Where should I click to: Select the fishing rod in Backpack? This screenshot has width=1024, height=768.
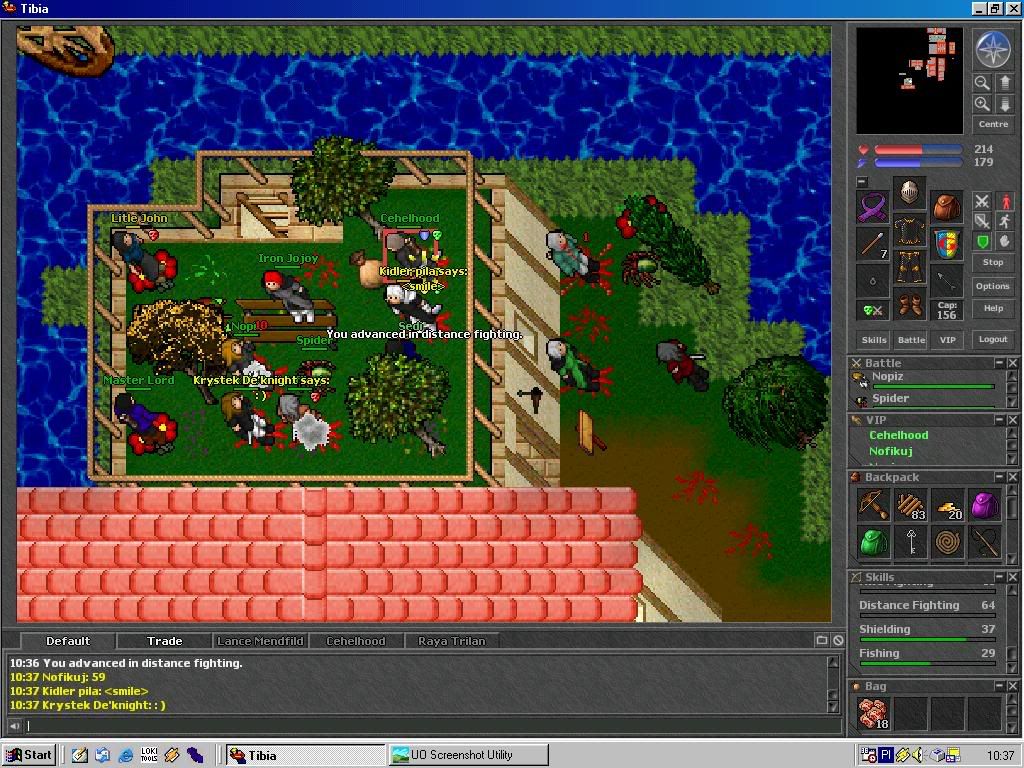(x=985, y=542)
